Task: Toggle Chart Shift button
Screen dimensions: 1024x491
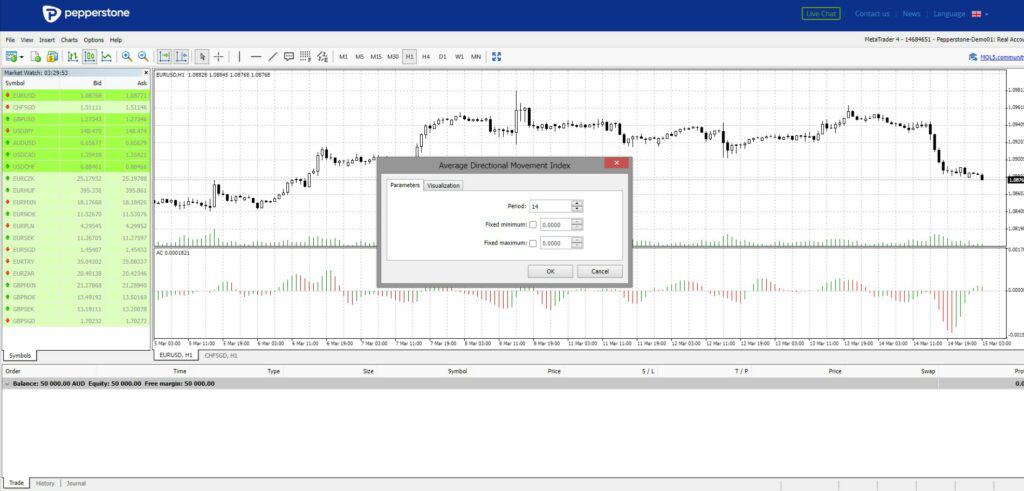Action: (x=181, y=57)
